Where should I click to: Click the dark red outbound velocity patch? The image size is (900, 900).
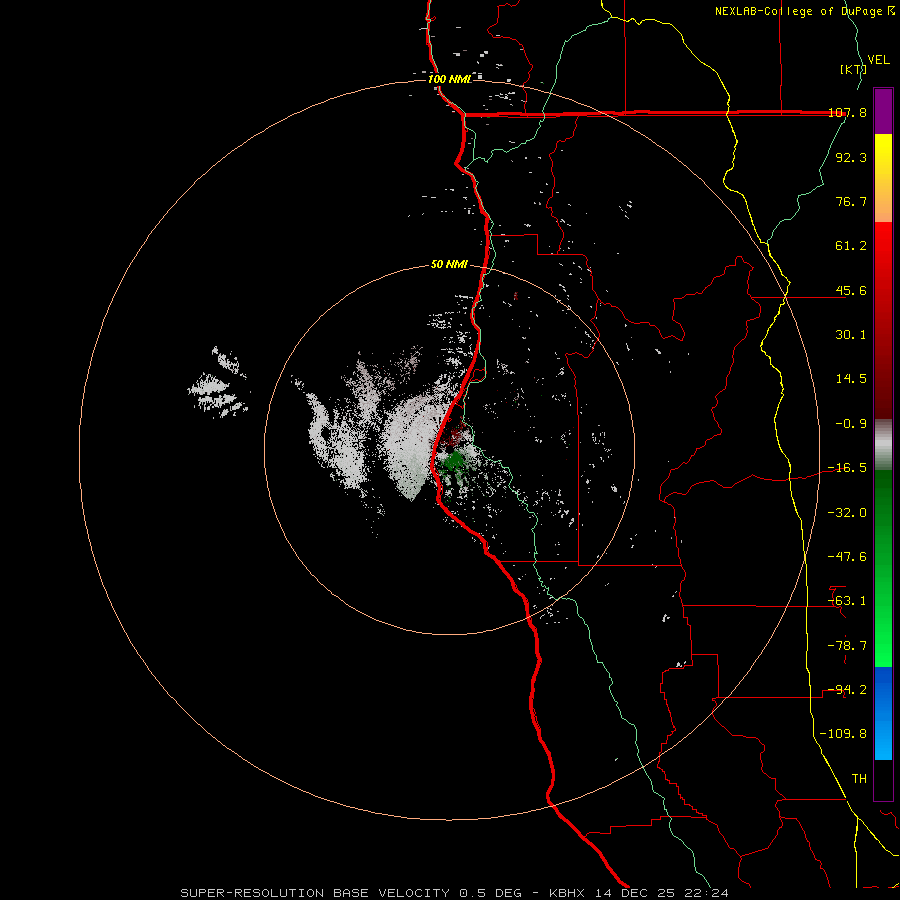coord(455,436)
